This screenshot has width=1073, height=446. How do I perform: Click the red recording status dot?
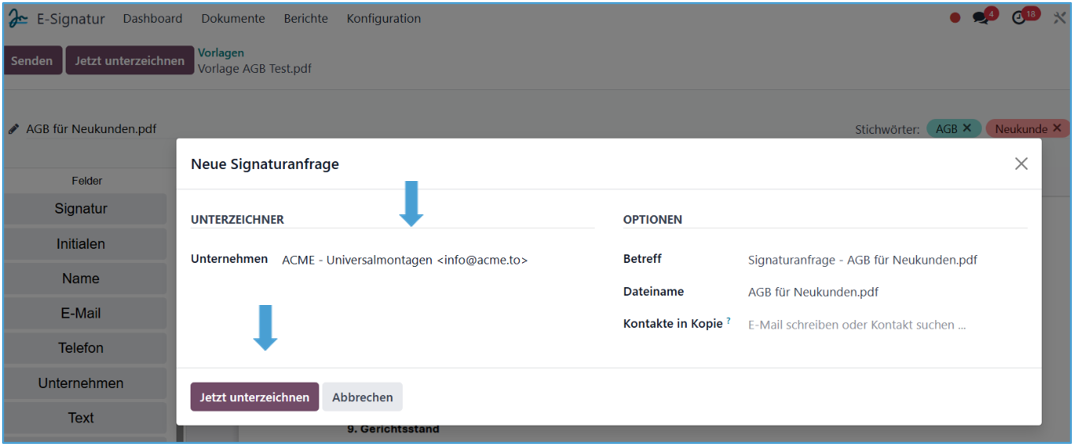coord(955,18)
